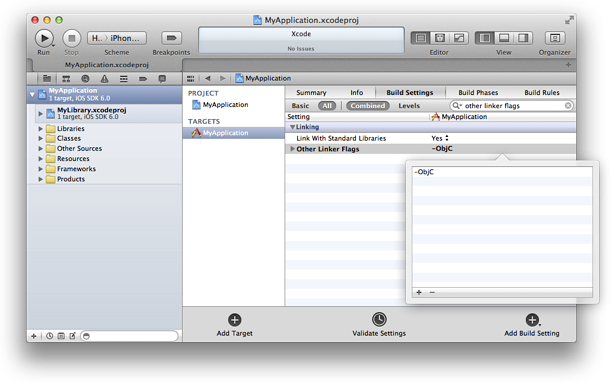Switch to the Version editor
Screen dimensions: 610x382
459,38
